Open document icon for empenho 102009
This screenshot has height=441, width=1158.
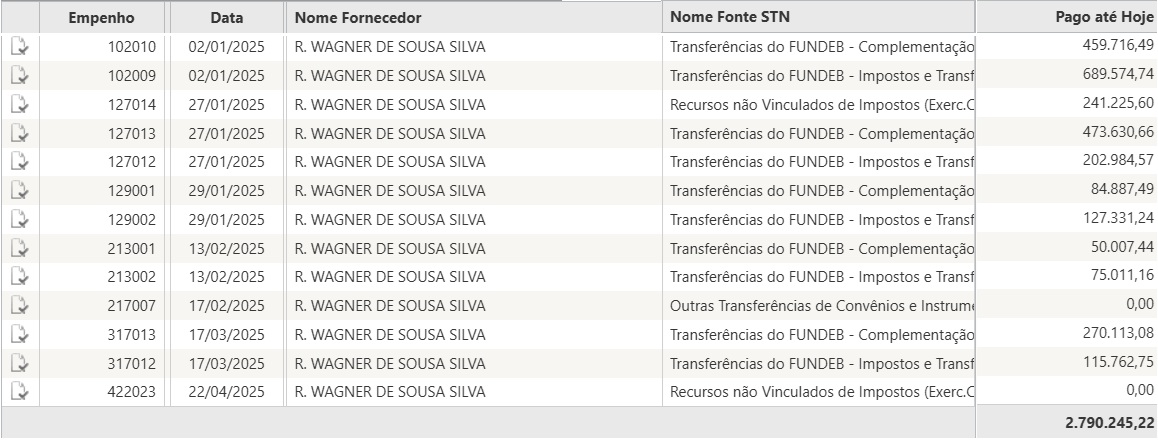(x=19, y=76)
